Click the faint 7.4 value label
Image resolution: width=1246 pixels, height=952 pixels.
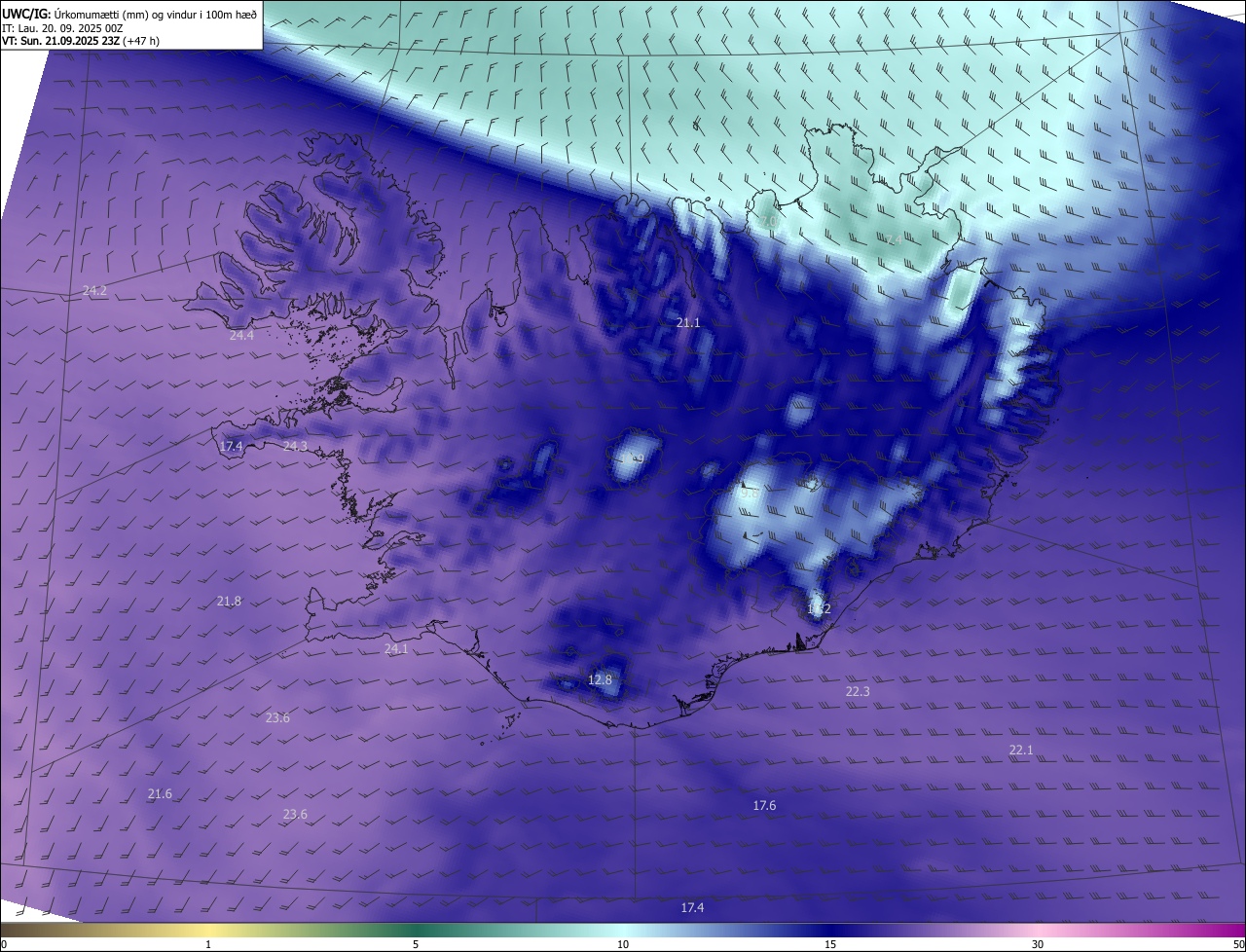(x=892, y=239)
